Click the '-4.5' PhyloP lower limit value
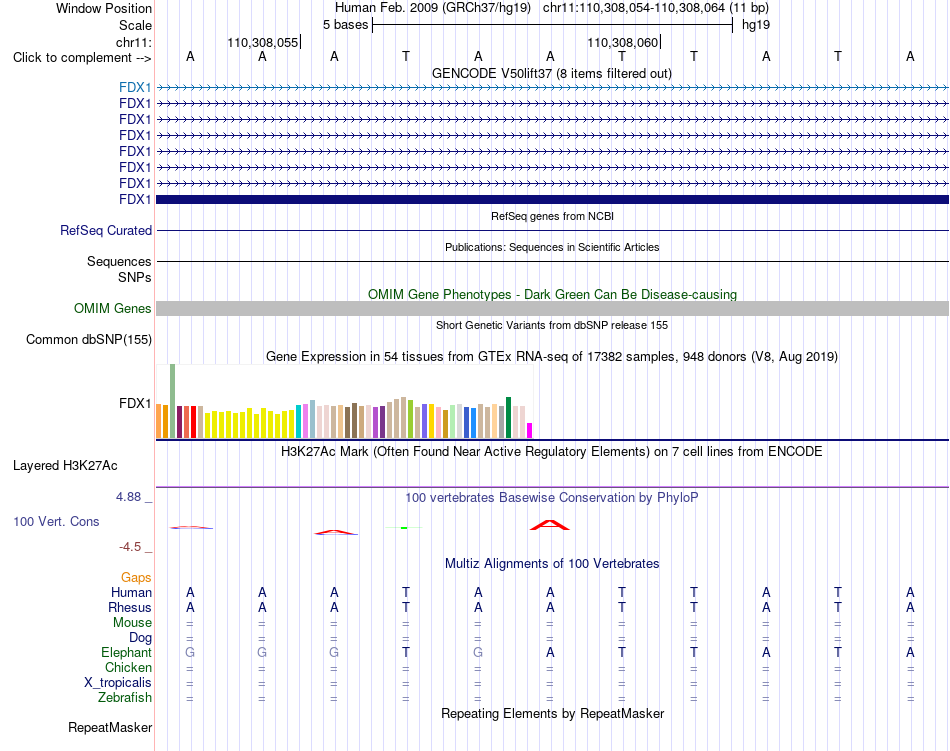This screenshot has width=950, height=751. coord(130,547)
